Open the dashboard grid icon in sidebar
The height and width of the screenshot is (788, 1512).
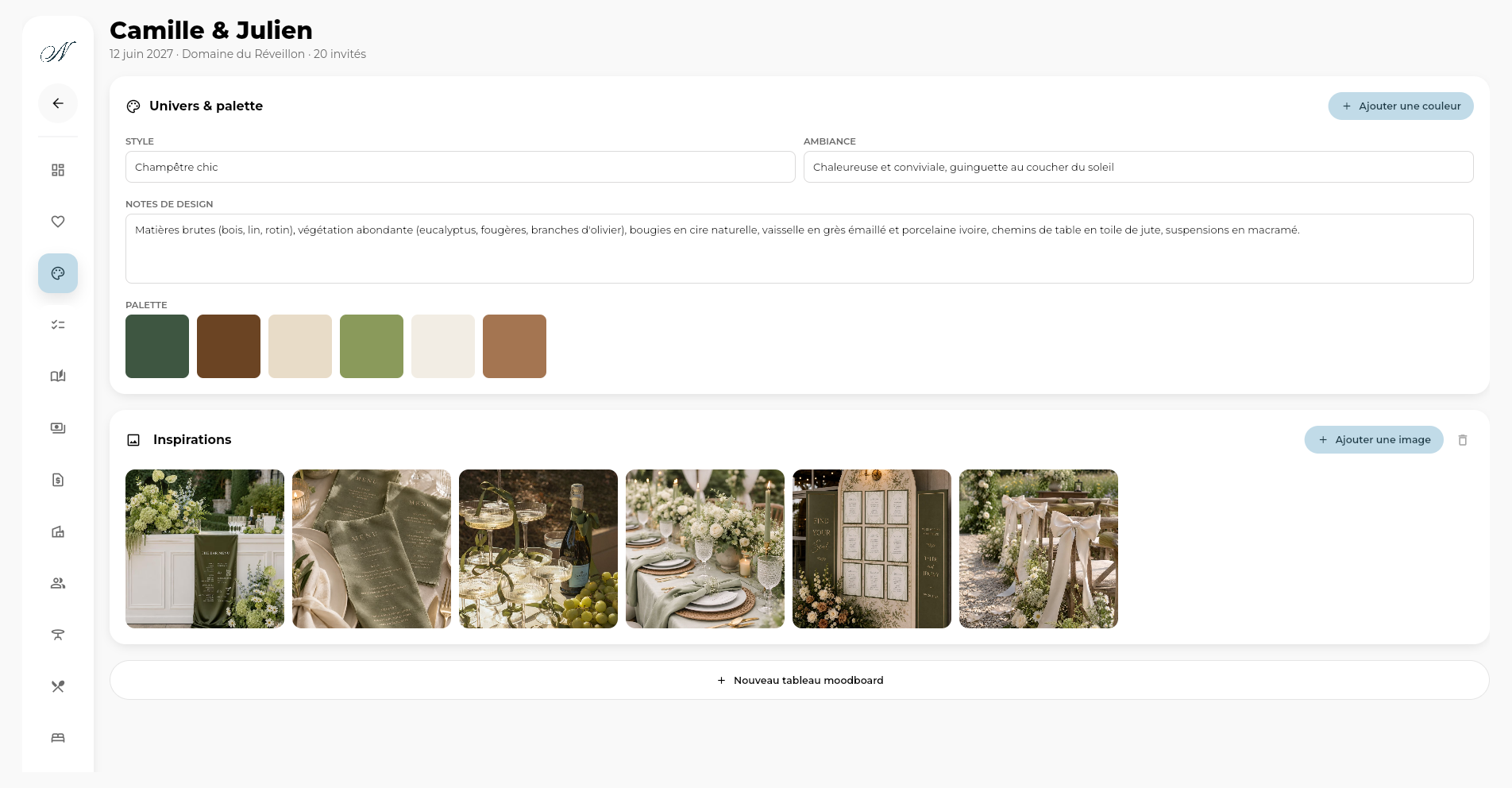pyautogui.click(x=58, y=170)
